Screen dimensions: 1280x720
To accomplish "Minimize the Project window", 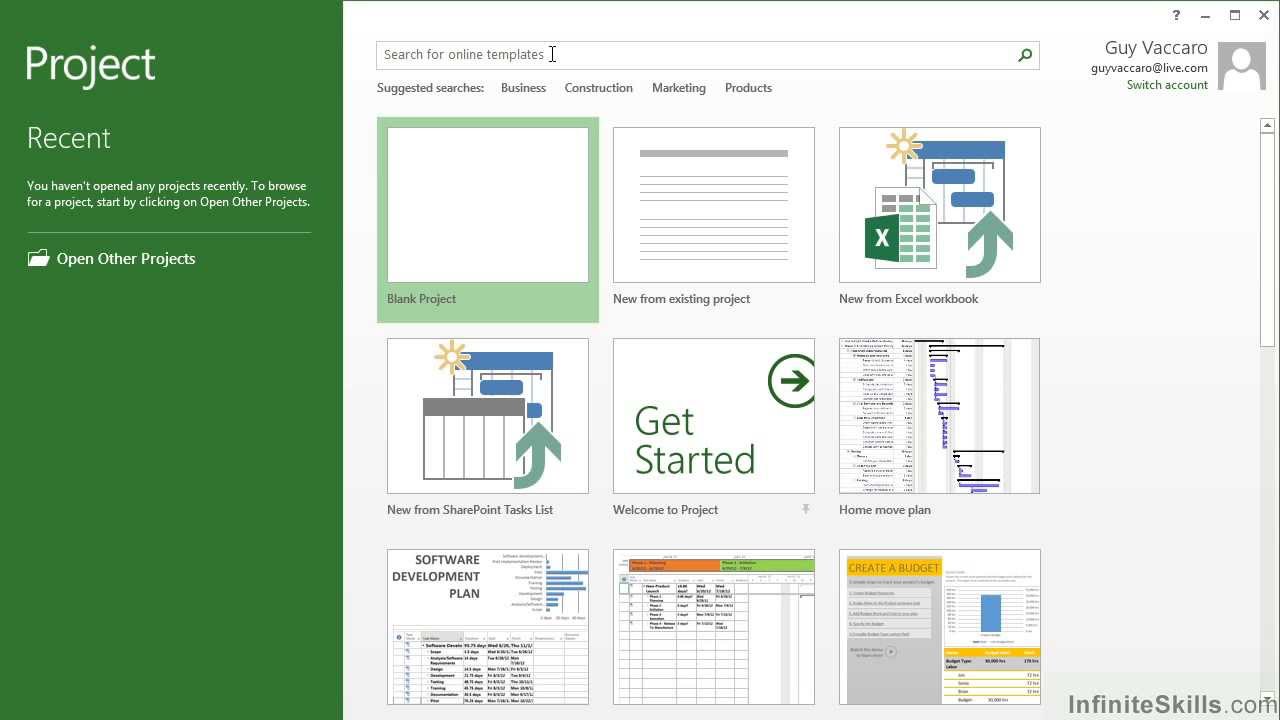I will (x=1207, y=15).
